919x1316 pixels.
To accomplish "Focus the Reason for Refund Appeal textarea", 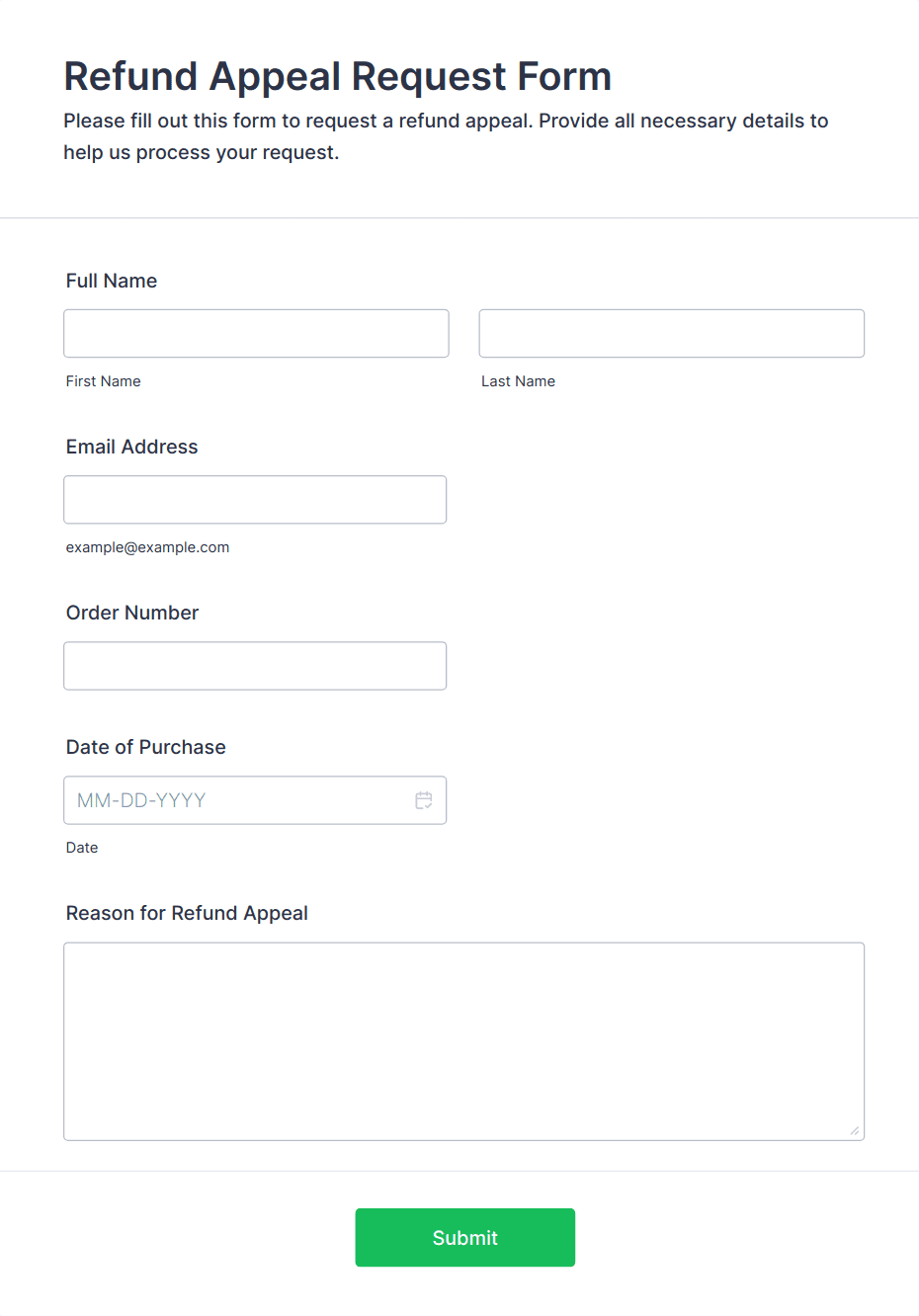I will click(x=464, y=1041).
